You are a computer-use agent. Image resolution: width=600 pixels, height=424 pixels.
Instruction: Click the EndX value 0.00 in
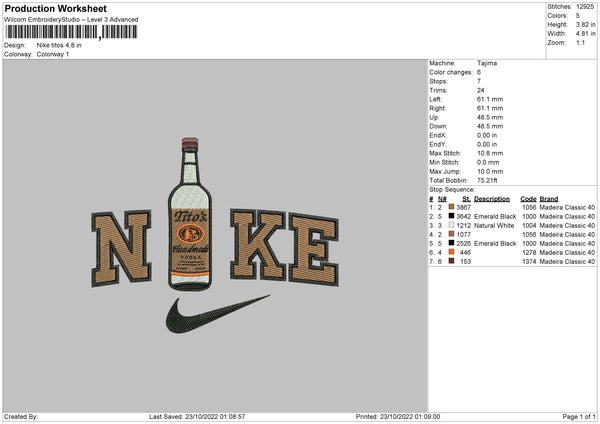pyautogui.click(x=487, y=135)
